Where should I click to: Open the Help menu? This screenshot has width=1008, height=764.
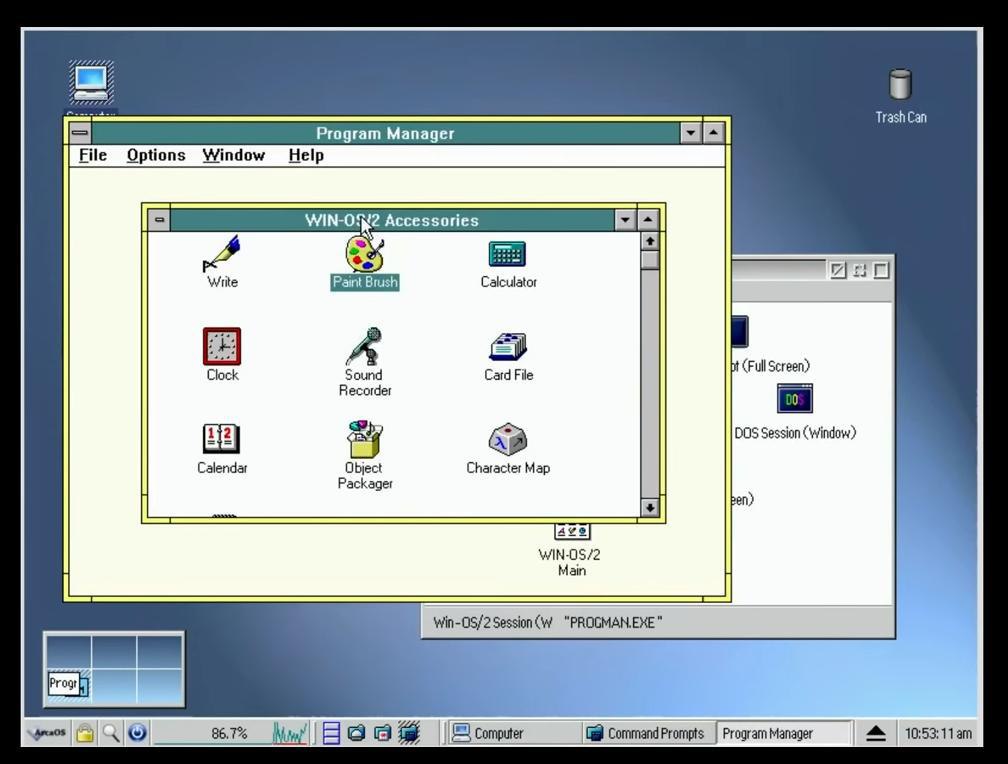(306, 155)
